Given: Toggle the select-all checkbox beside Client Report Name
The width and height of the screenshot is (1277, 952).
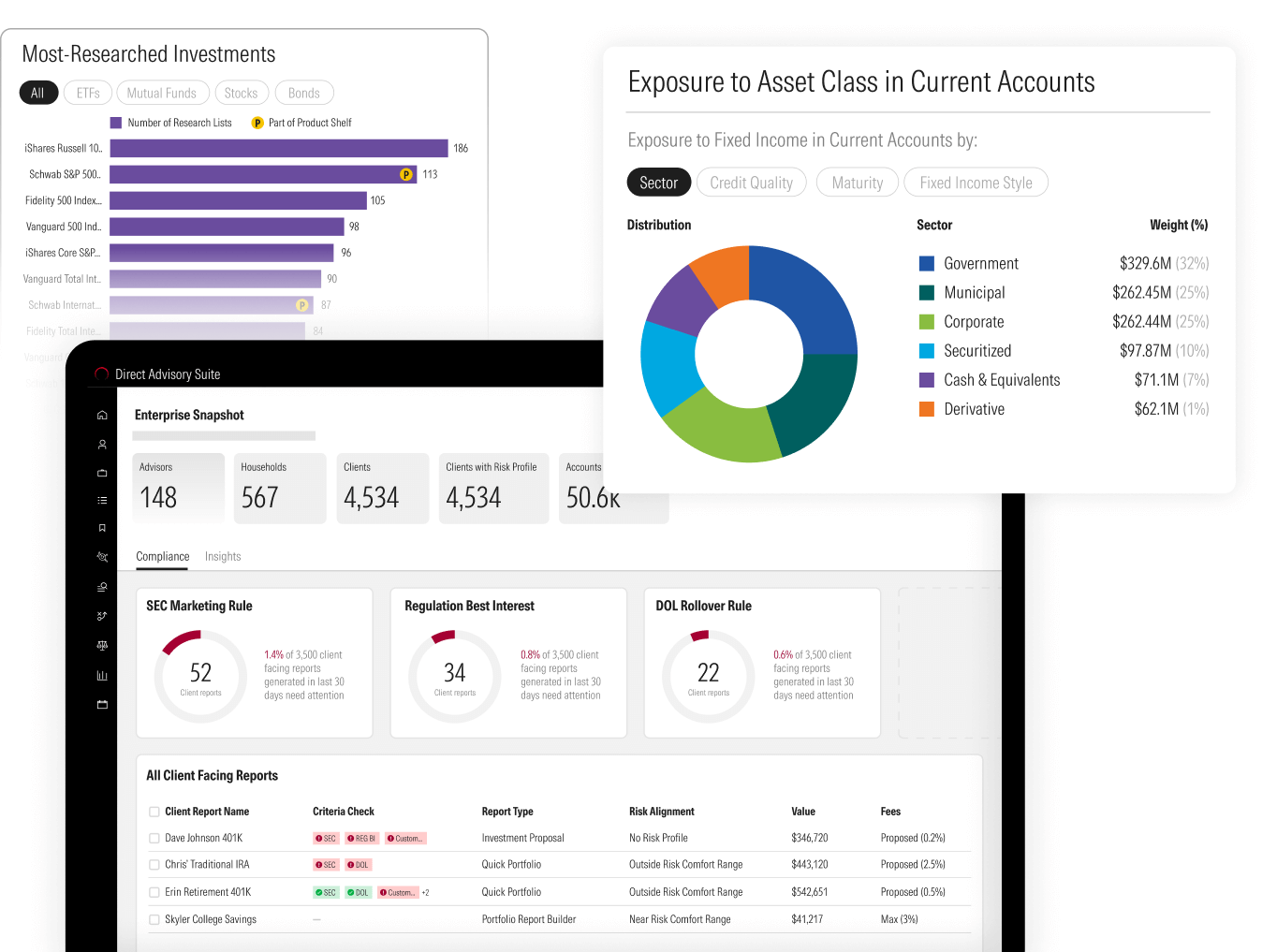Looking at the screenshot, I should [154, 812].
